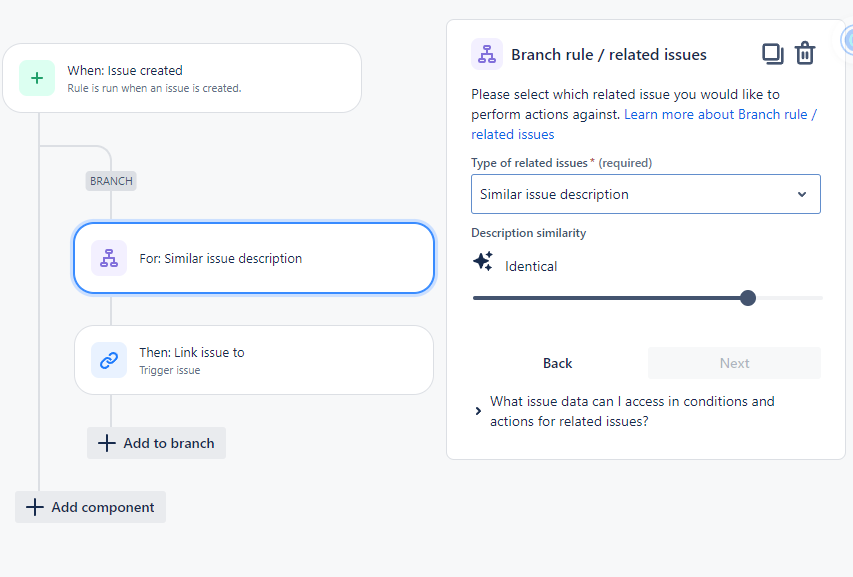Viewport: 853px width, 577px height.
Task: Open the 'Then: Link issue to' action step
Action: 254,360
